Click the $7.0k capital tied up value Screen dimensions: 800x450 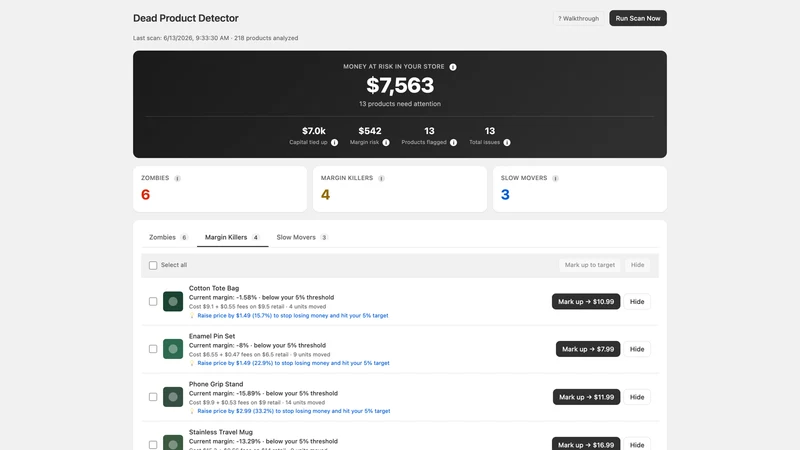(x=314, y=131)
